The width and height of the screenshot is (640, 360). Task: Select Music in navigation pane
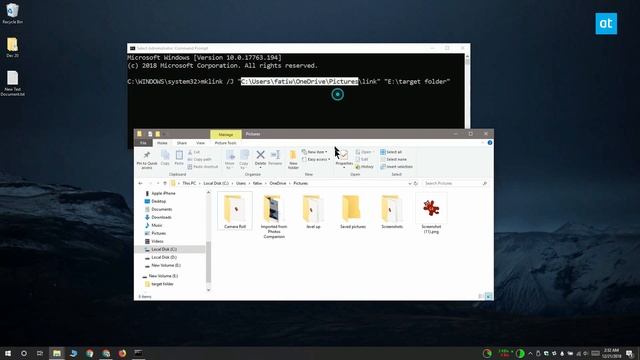click(153, 225)
